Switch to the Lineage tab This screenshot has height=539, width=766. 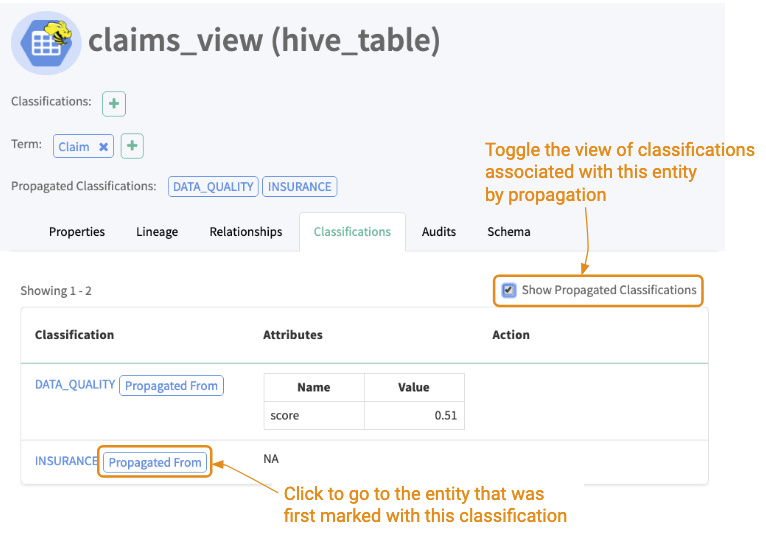click(x=157, y=232)
